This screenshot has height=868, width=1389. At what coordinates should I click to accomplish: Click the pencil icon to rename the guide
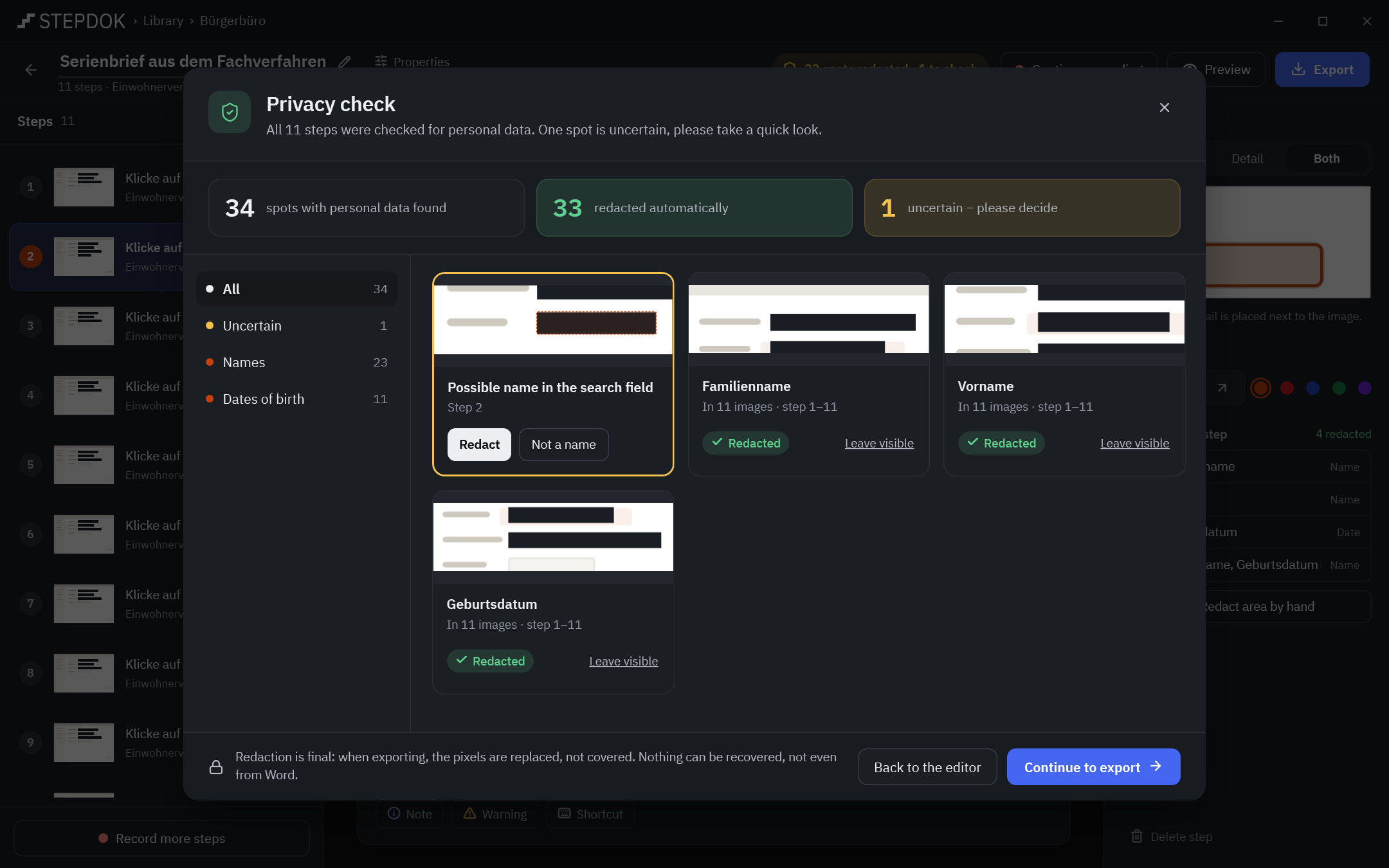click(x=345, y=62)
